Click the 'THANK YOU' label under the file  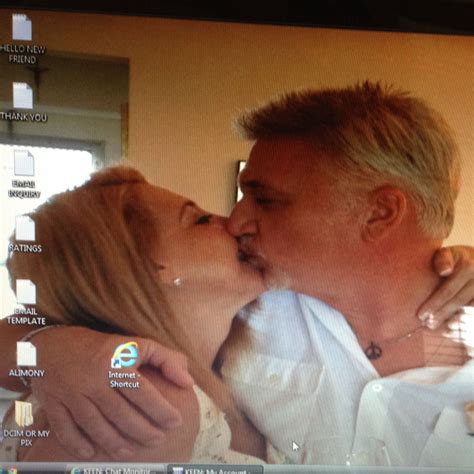(24, 117)
